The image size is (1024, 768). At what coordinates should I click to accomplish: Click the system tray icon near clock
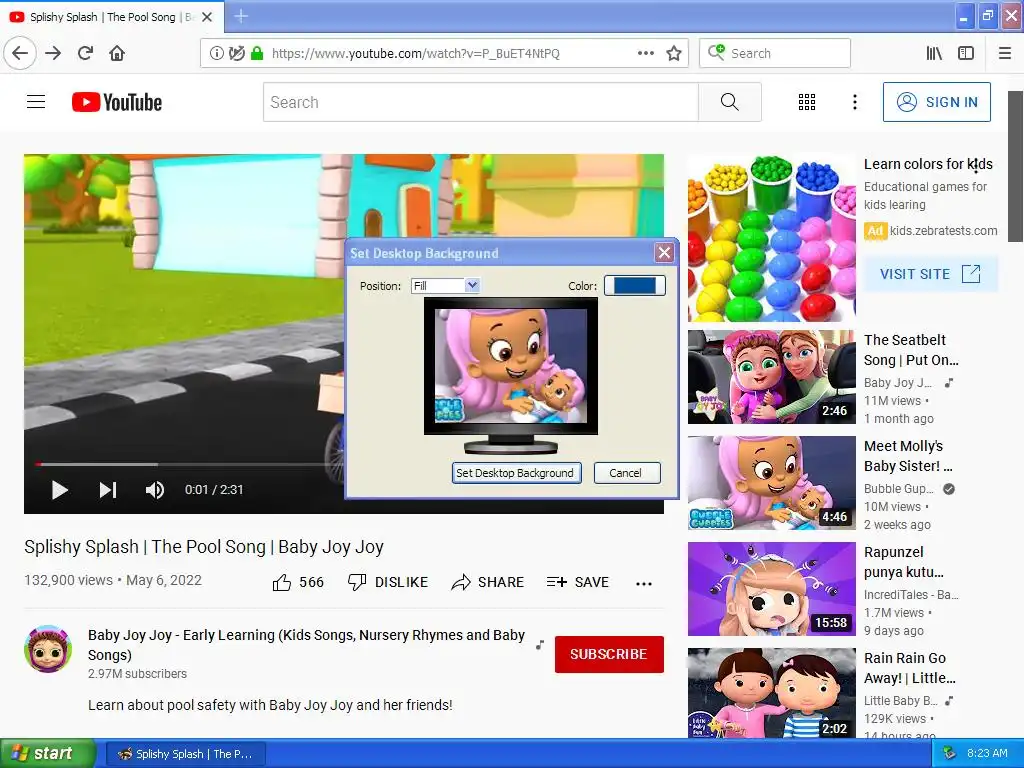point(949,754)
